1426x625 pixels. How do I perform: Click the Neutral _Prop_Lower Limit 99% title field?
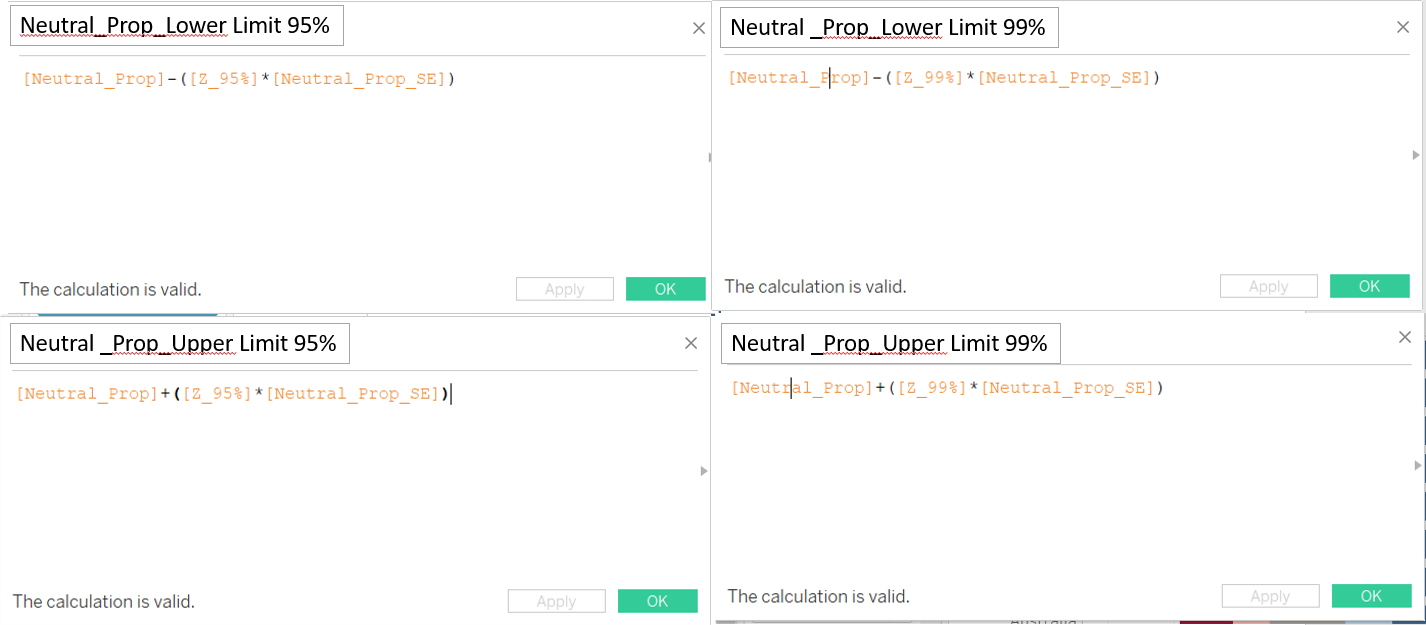pyautogui.click(x=888, y=28)
